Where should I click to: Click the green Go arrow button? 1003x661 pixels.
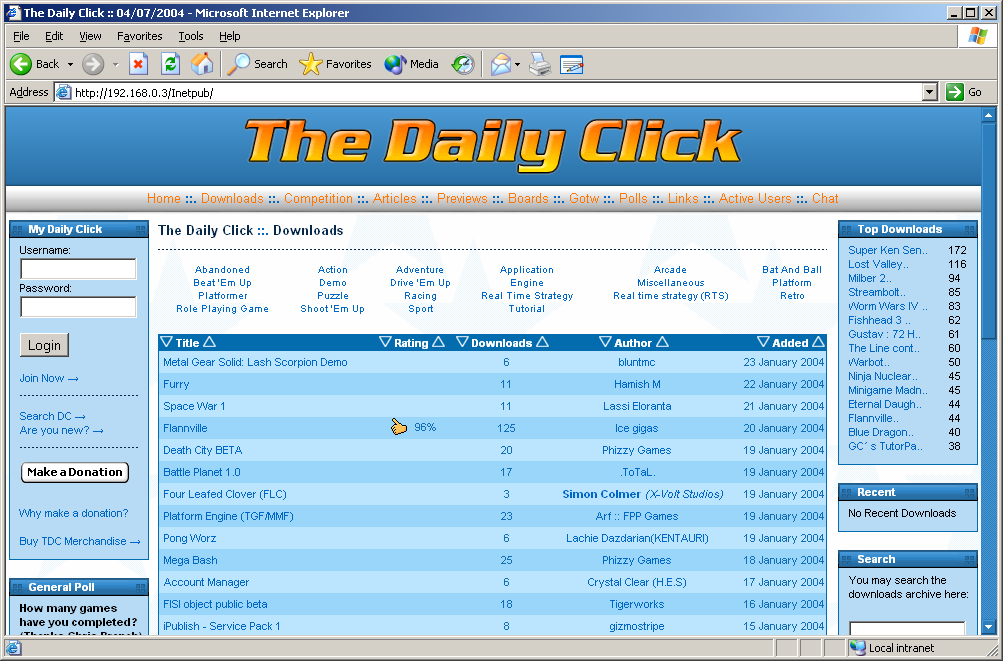point(955,92)
